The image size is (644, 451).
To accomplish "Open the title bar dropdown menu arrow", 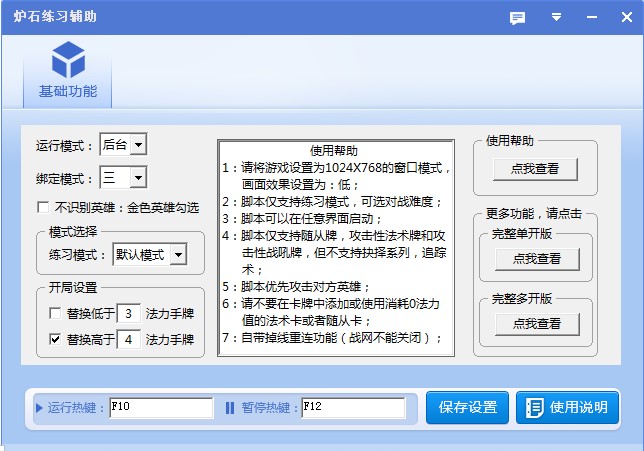I will point(556,17).
